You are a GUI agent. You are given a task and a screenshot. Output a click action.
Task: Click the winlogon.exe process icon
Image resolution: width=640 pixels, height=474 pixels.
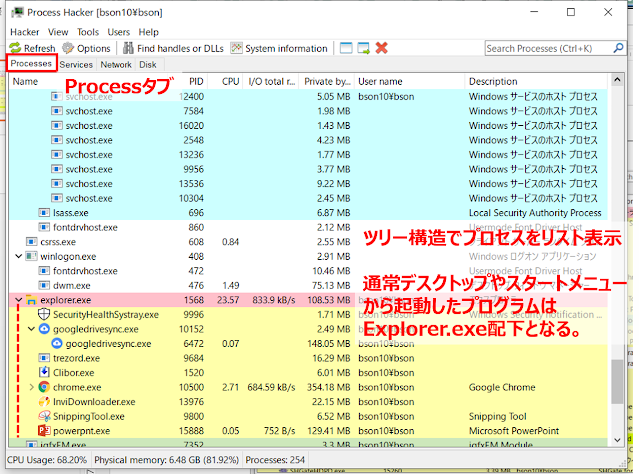(x=31, y=256)
